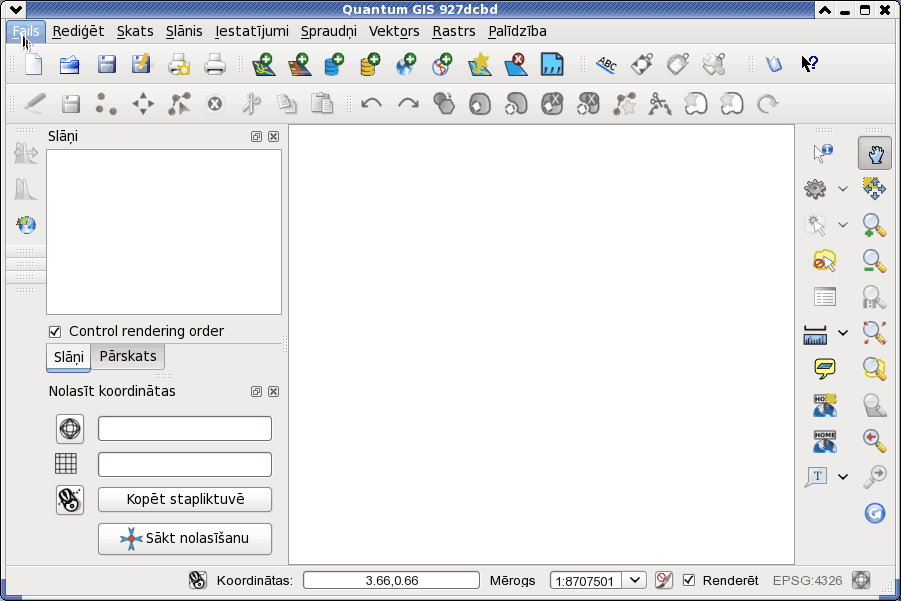Open the Vektors menu

tap(394, 31)
